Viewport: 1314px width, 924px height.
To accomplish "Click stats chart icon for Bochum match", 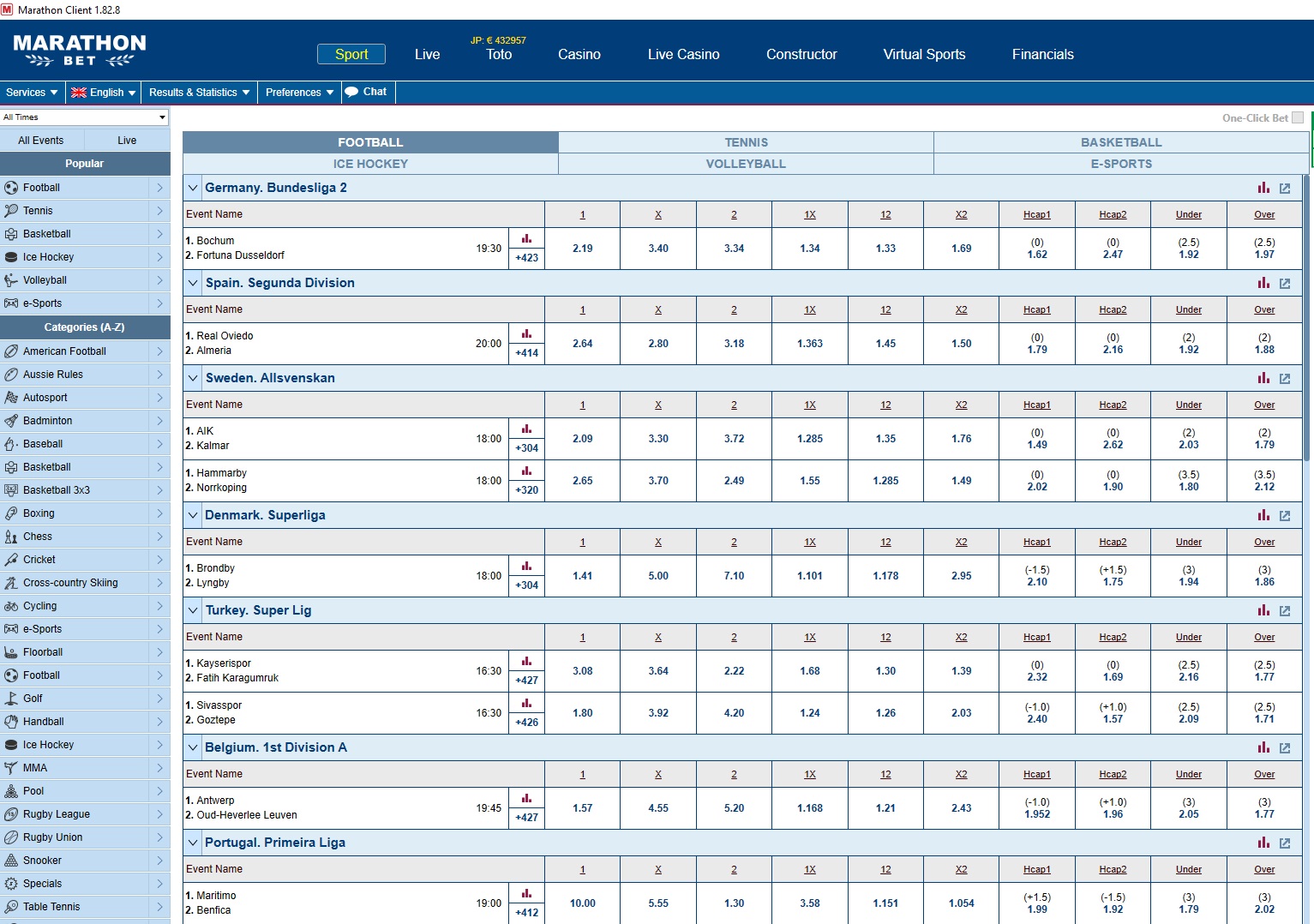I will 526,239.
